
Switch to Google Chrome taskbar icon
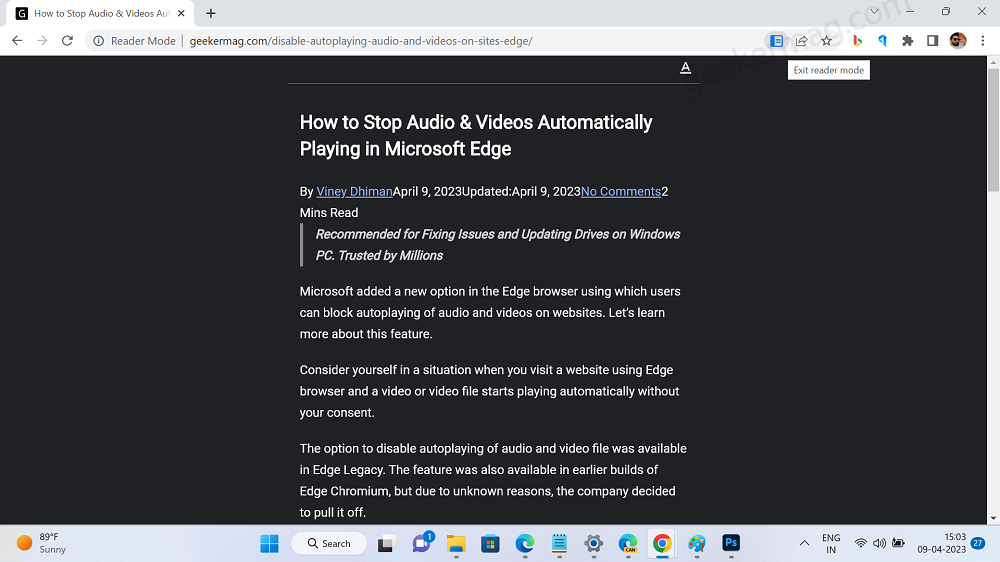point(662,544)
